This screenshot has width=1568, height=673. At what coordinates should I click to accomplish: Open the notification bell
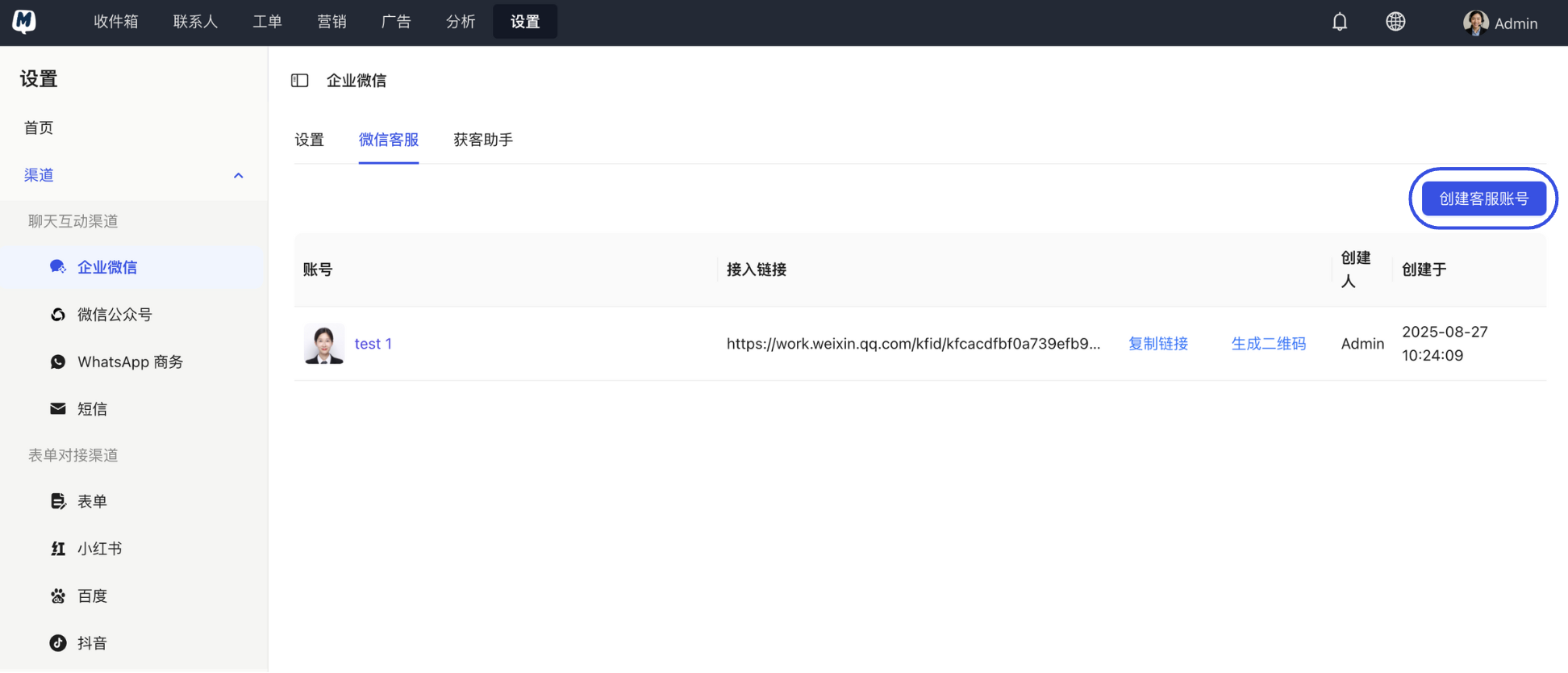[x=1339, y=22]
